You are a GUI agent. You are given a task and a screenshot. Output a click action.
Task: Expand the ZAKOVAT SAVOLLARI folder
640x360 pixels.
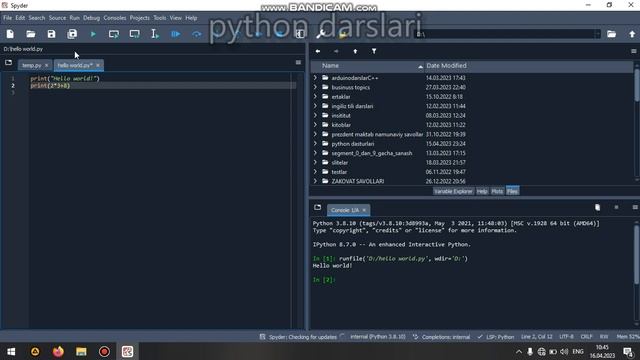315,181
